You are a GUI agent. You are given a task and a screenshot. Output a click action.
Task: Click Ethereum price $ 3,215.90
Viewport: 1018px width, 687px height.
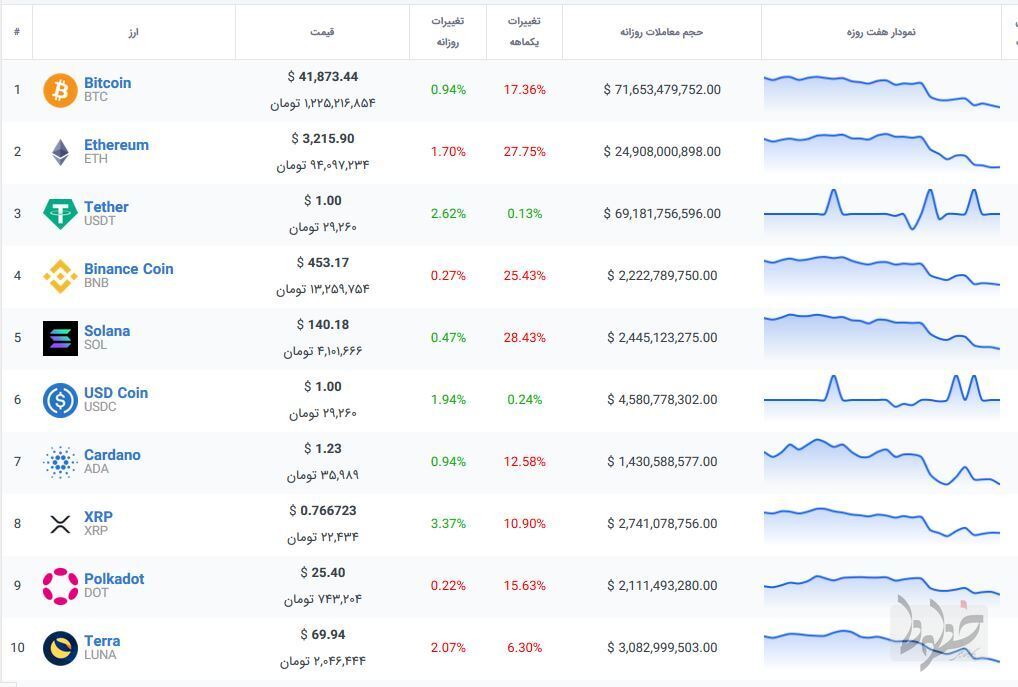click(323, 138)
